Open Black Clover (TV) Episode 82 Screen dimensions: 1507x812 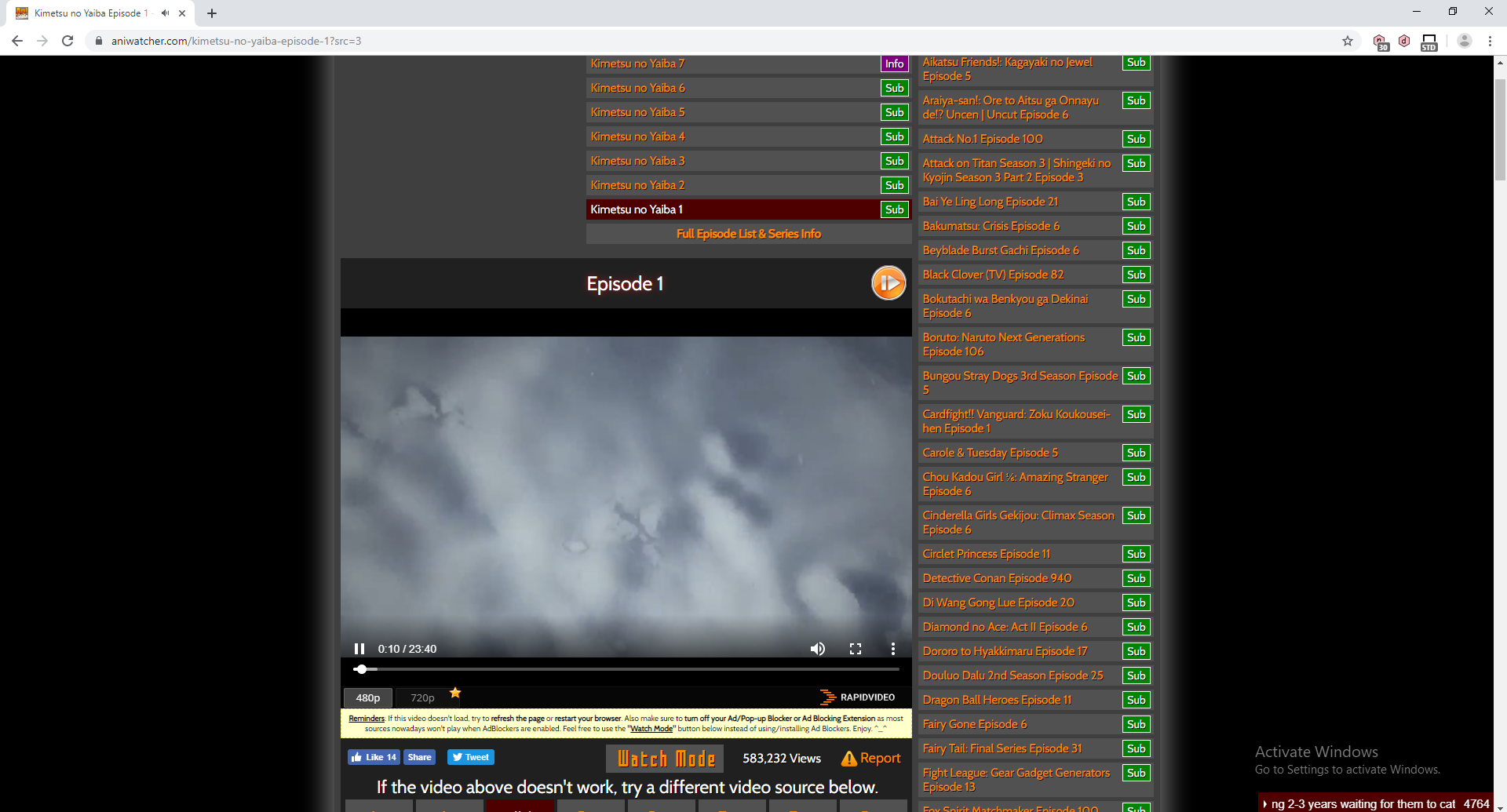click(x=993, y=275)
